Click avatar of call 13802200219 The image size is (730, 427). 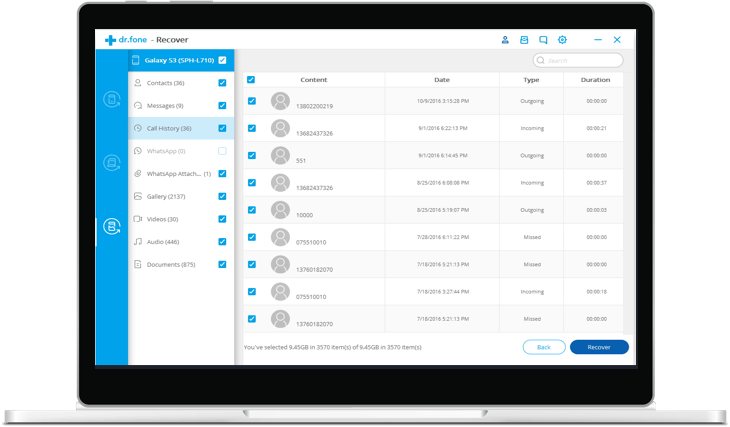280,101
